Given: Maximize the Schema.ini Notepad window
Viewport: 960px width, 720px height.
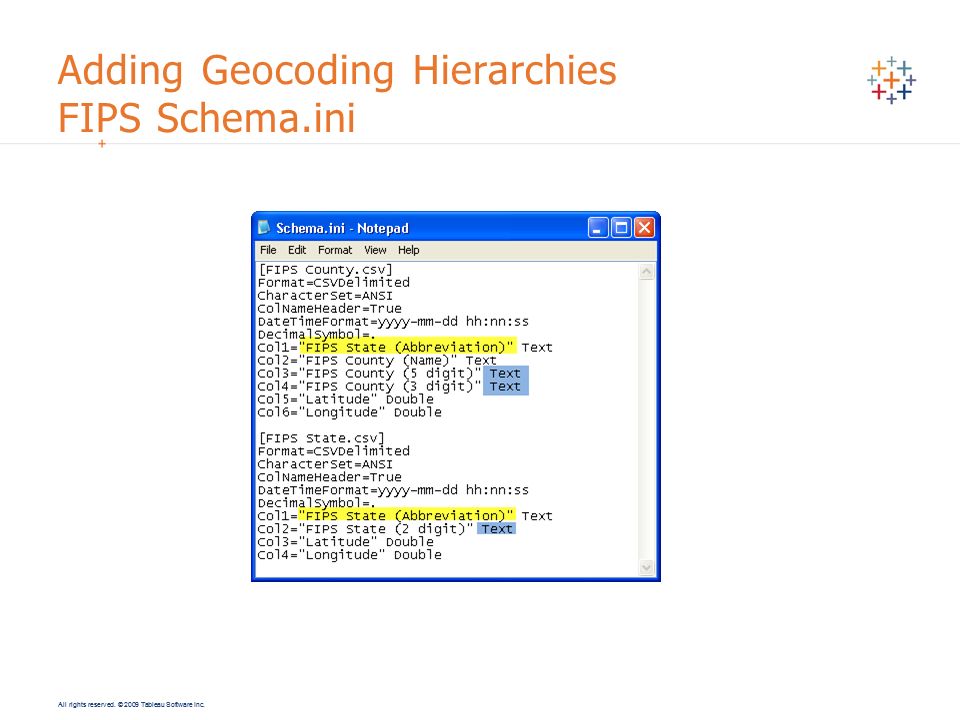Looking at the screenshot, I should 621,228.
